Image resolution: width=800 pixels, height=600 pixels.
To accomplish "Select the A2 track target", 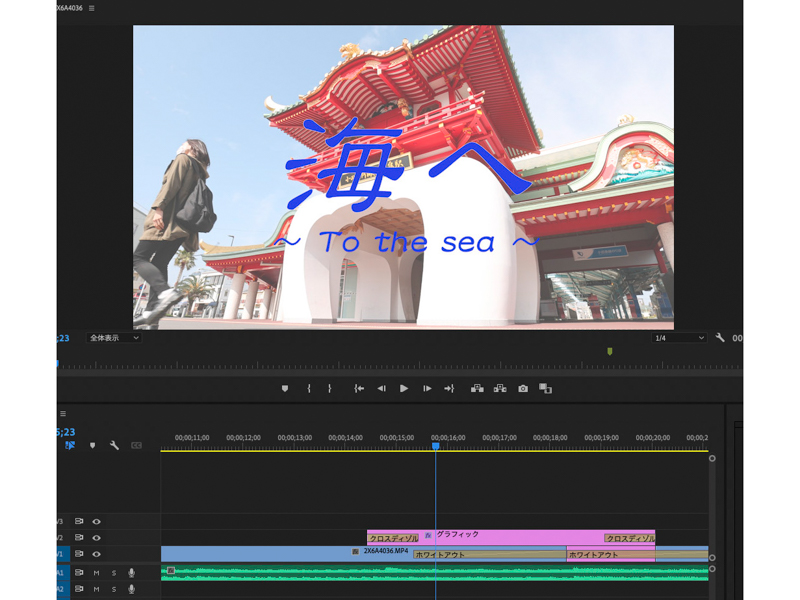I will click(x=63, y=589).
